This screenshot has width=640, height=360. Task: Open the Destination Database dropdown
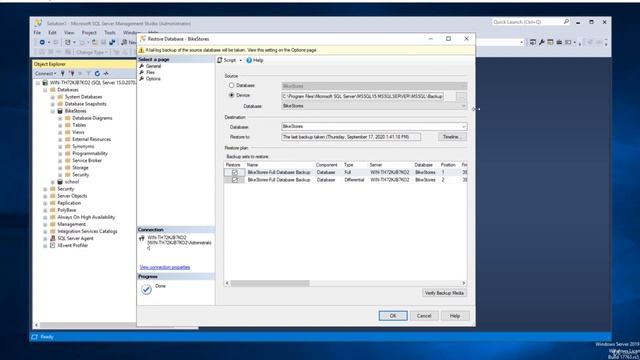point(463,127)
